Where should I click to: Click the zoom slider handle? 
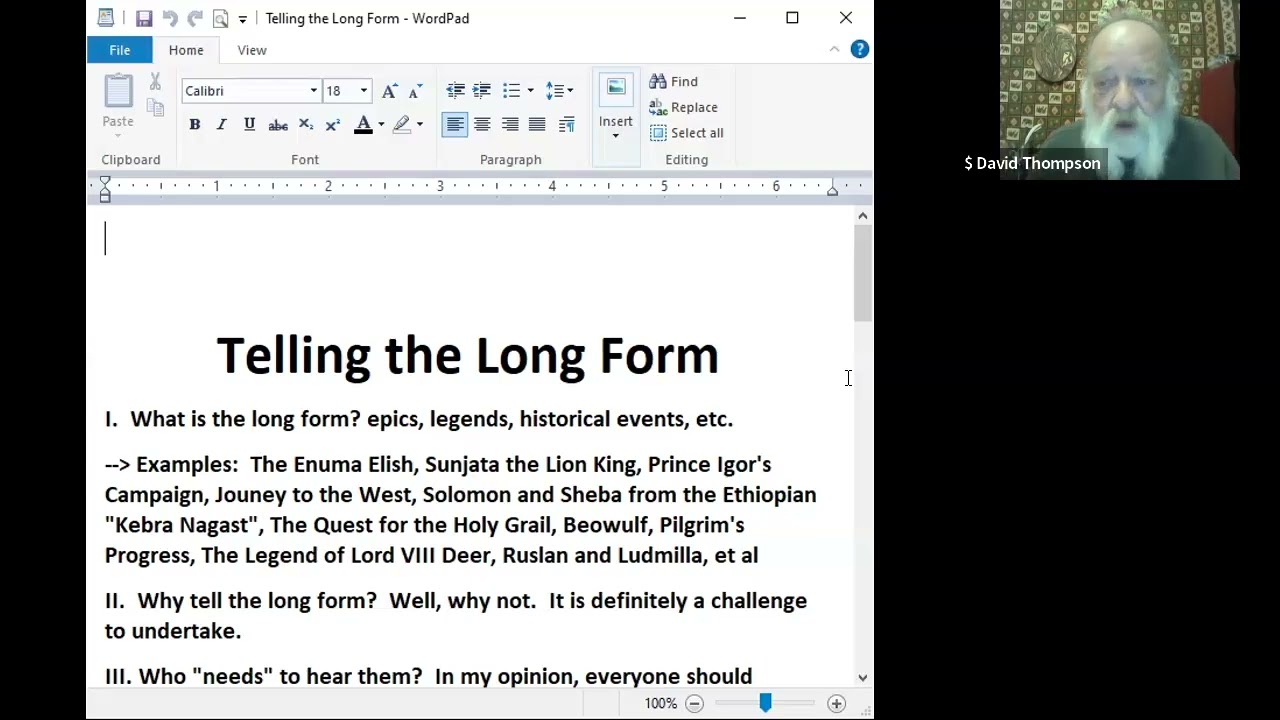coord(765,704)
